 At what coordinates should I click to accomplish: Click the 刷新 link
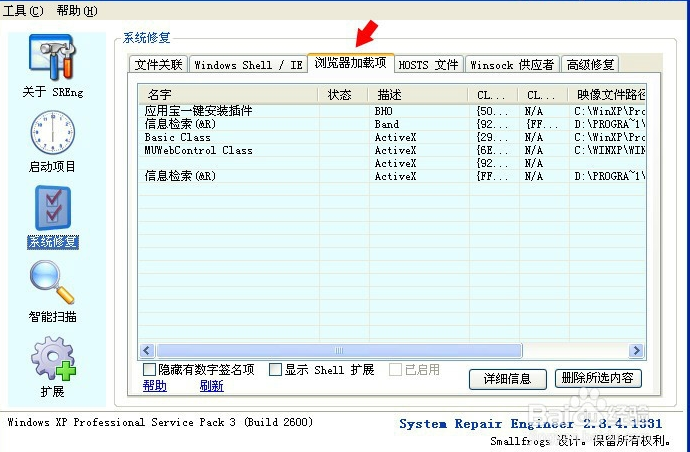[212, 386]
